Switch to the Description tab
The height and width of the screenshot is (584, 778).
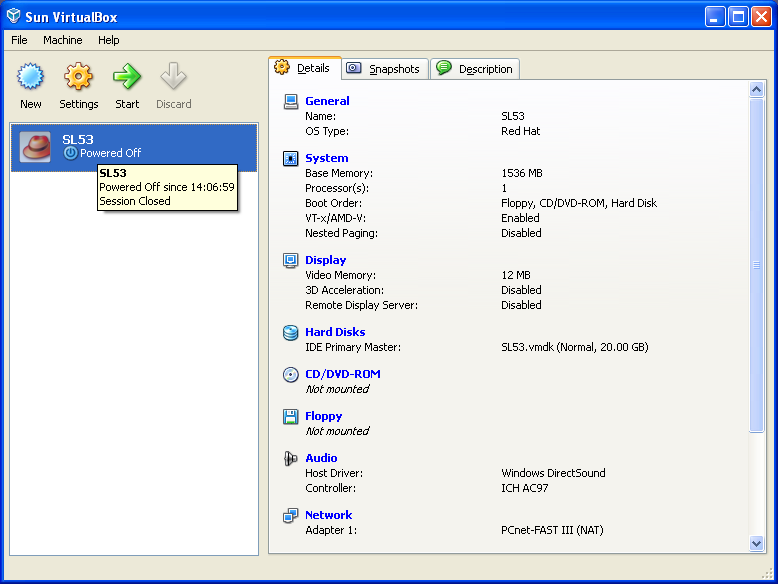pos(475,68)
